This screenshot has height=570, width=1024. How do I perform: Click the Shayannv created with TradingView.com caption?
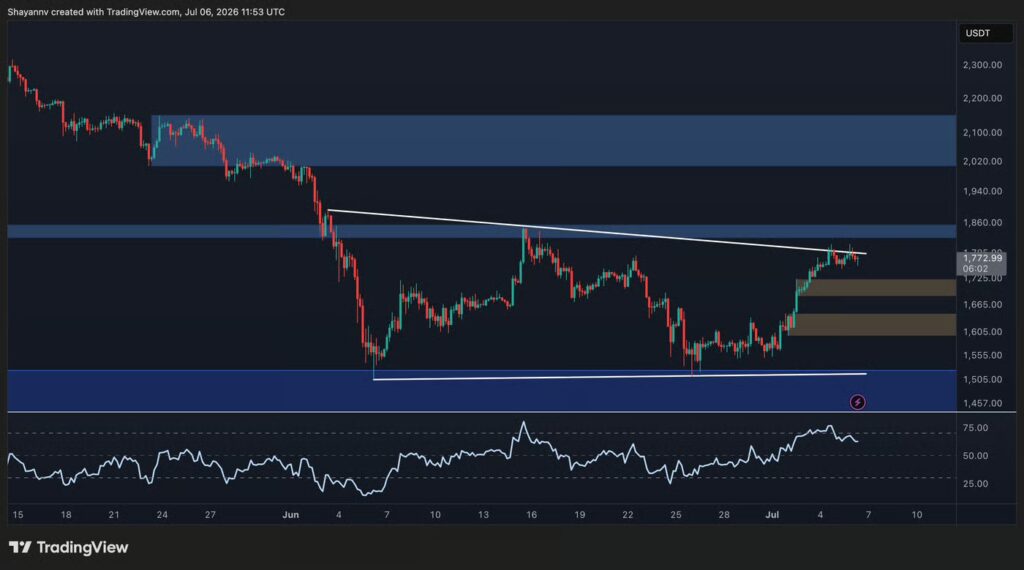[x=146, y=12]
